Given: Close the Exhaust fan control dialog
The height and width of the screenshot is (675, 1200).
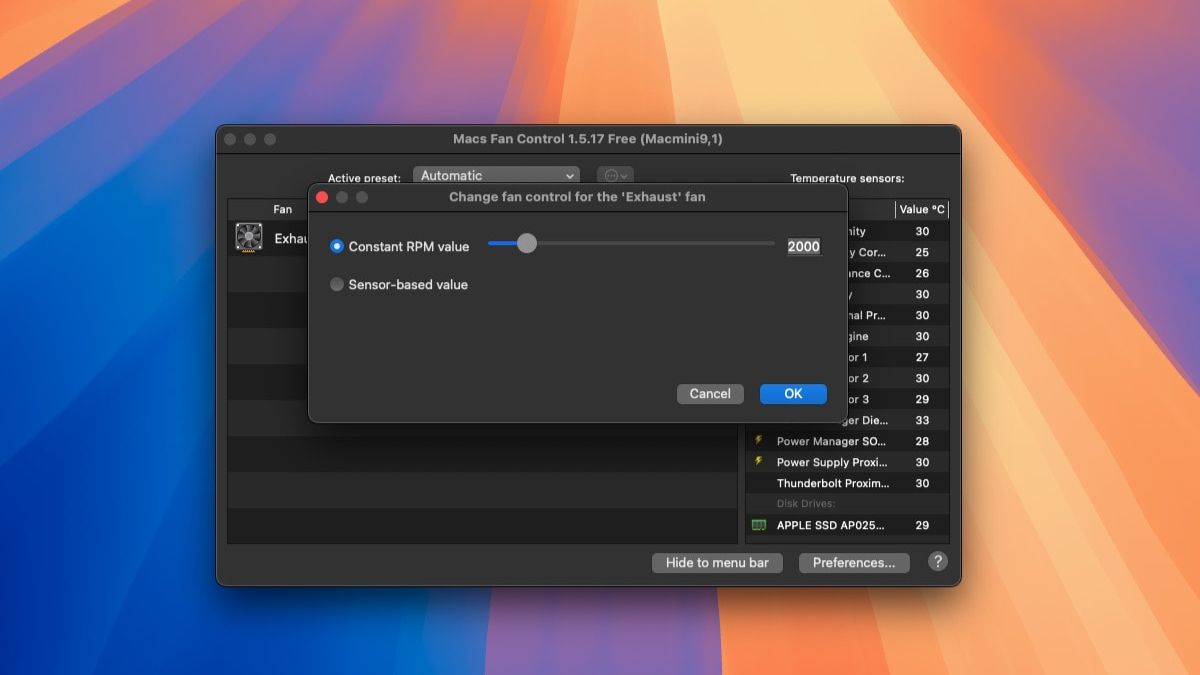Looking at the screenshot, I should click(x=322, y=197).
